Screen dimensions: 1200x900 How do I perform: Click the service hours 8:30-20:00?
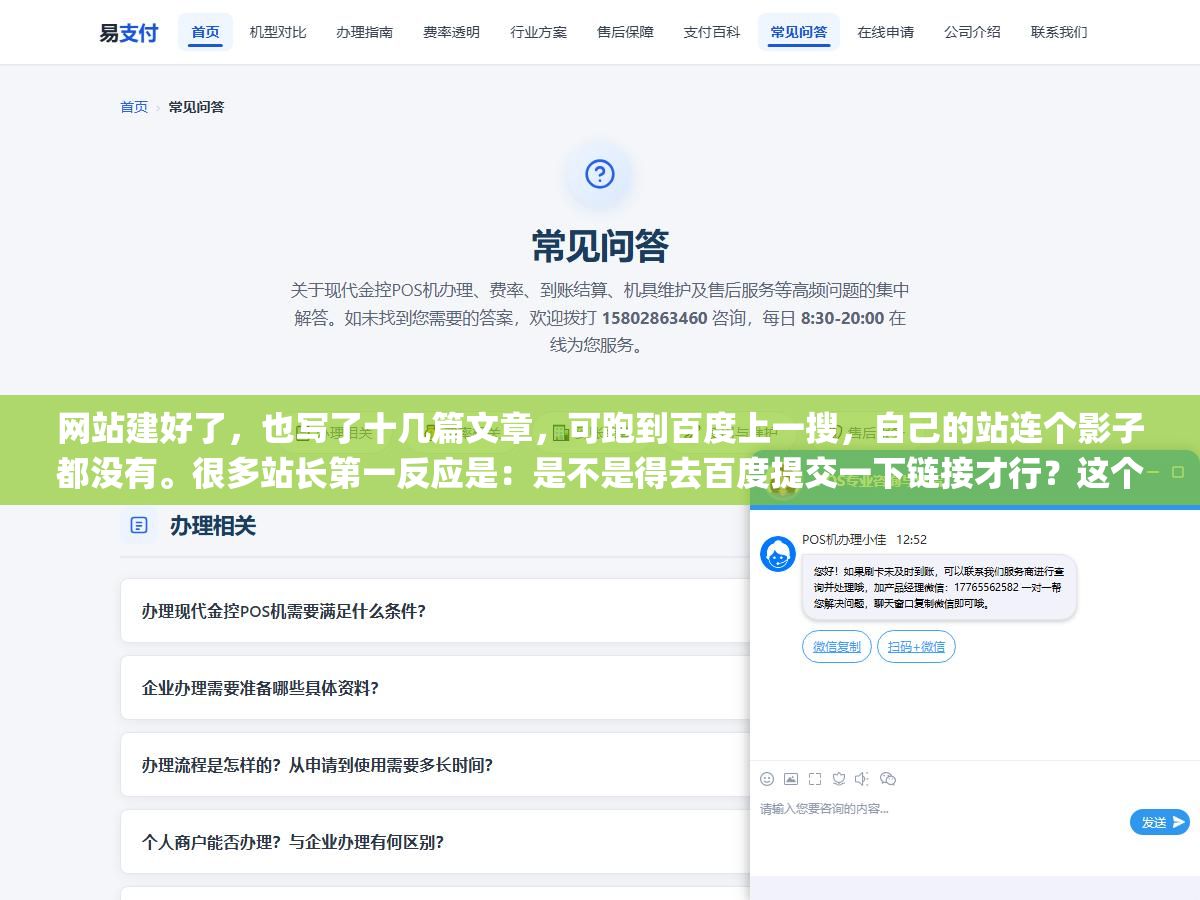coord(842,318)
